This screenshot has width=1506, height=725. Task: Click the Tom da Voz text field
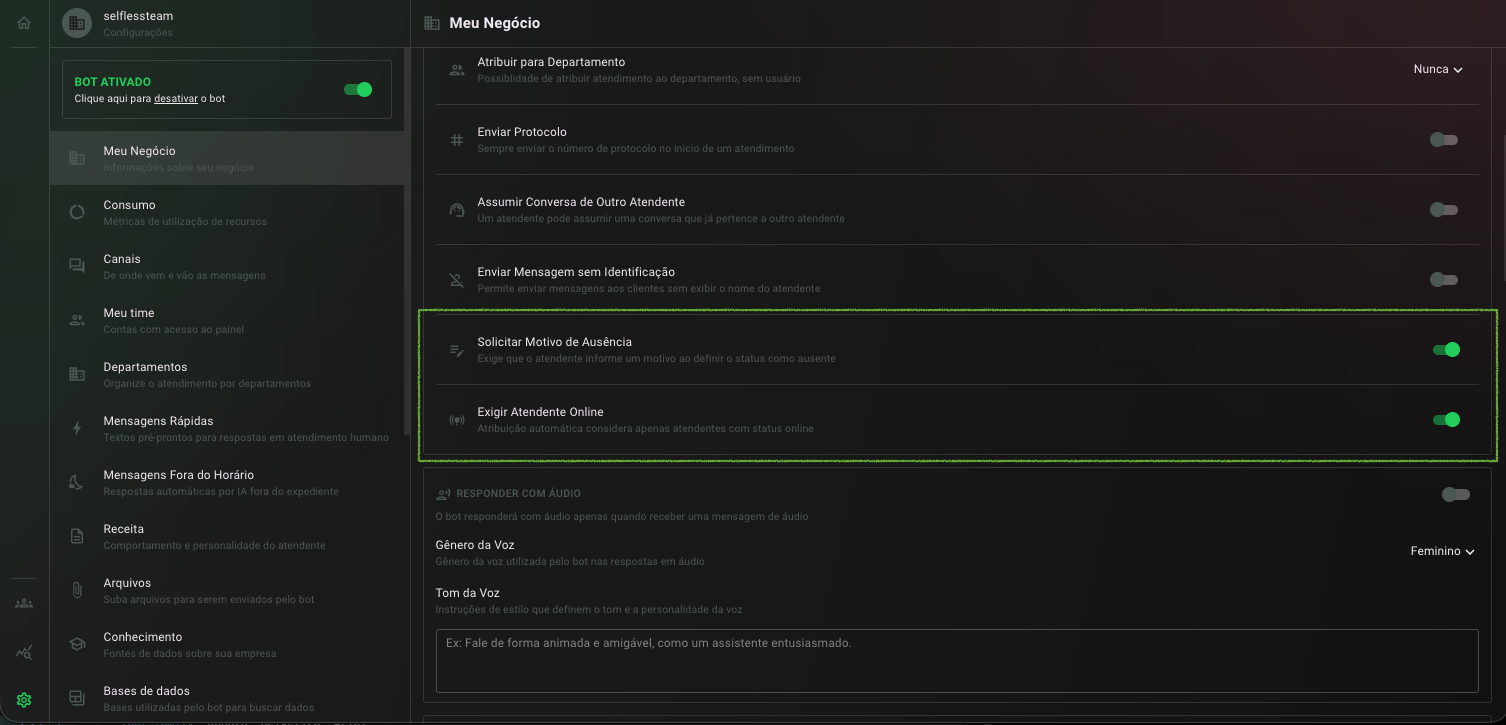(957, 660)
